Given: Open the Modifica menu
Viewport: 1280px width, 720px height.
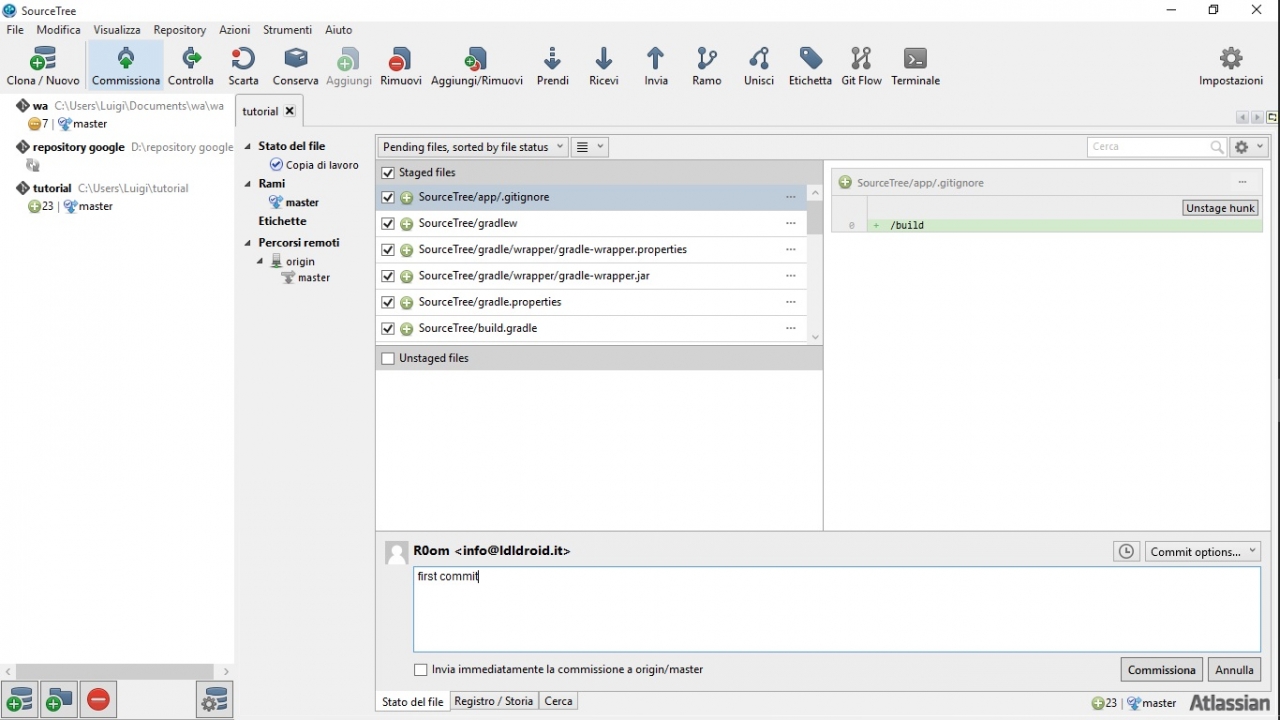Looking at the screenshot, I should coord(58,30).
